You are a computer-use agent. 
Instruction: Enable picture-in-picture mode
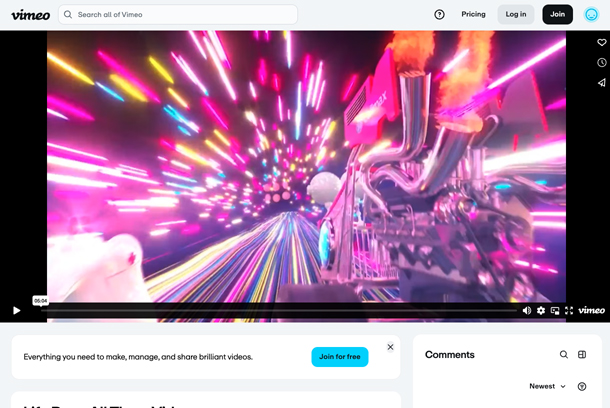click(555, 310)
